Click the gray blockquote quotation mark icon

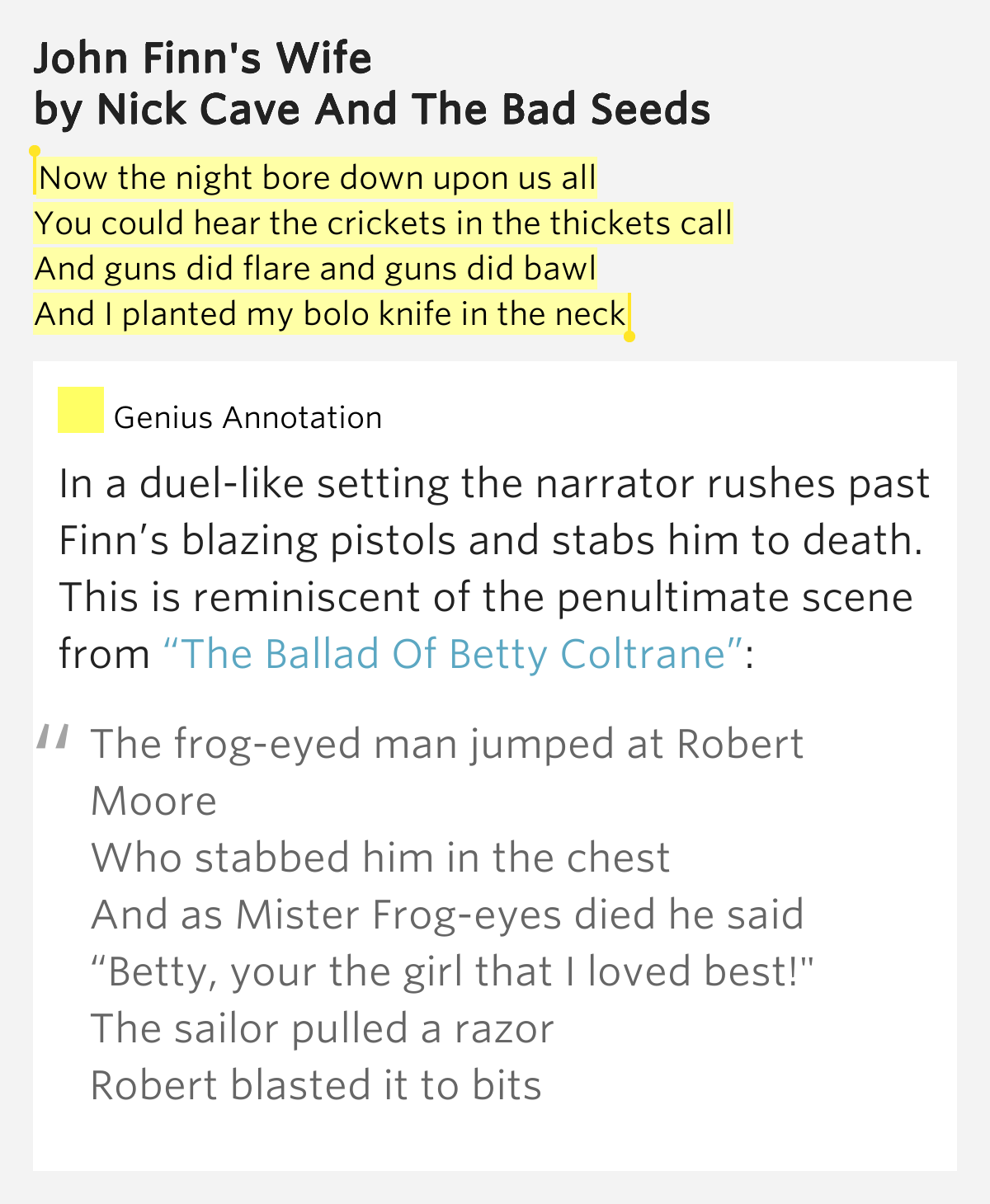[x=52, y=737]
